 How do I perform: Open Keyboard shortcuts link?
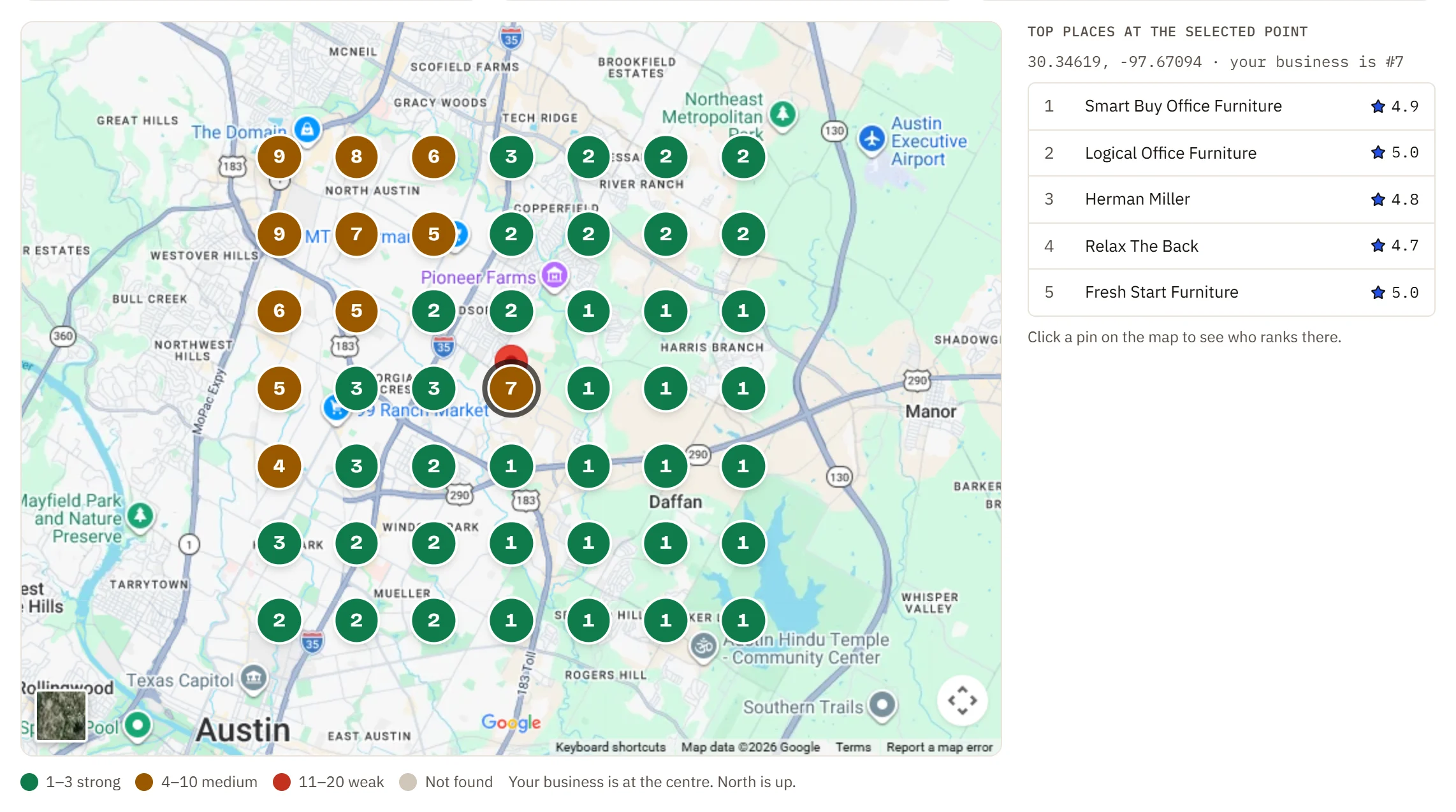coord(610,747)
